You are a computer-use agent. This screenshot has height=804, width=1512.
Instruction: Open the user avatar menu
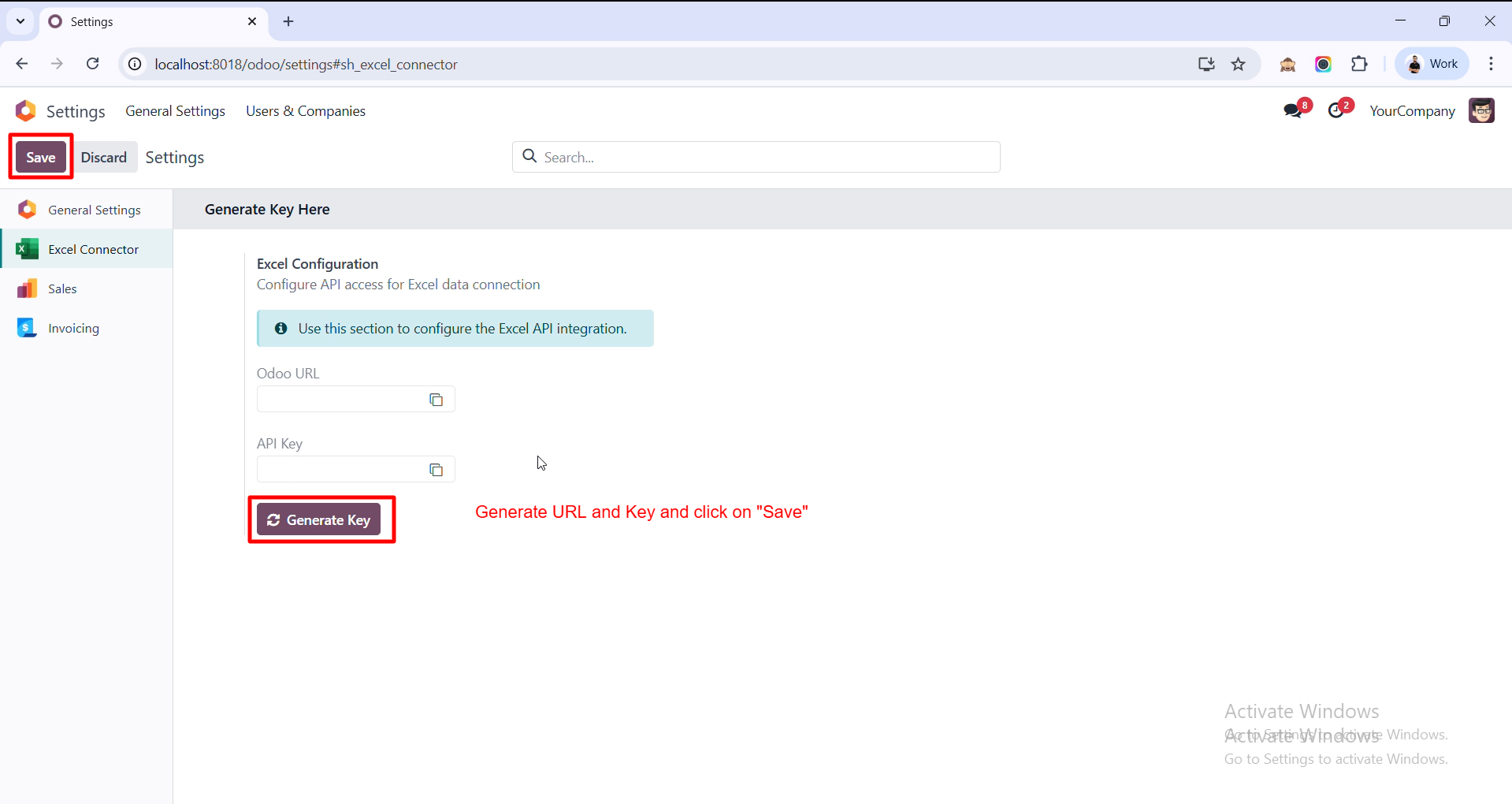1481,110
